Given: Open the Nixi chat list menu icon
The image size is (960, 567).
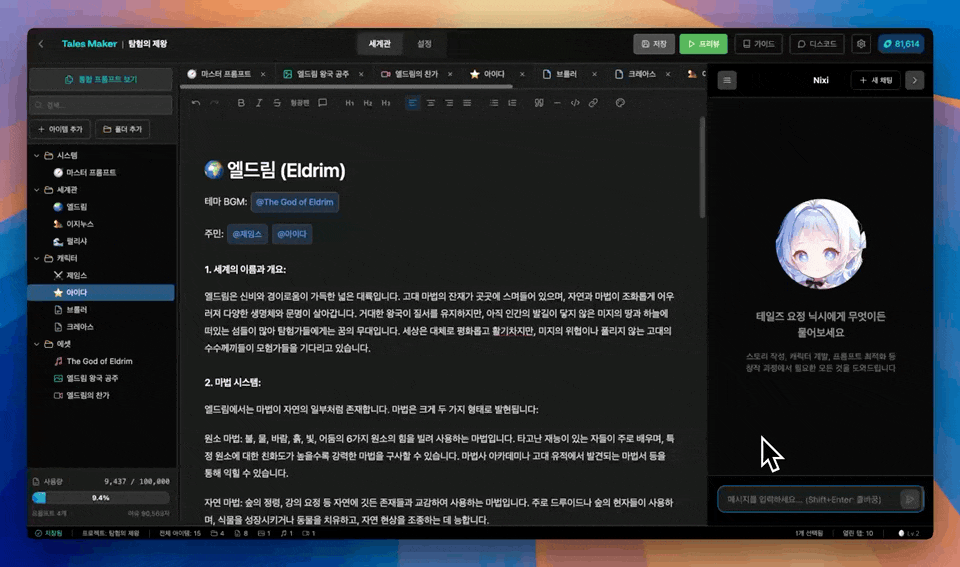Looking at the screenshot, I should 727,80.
